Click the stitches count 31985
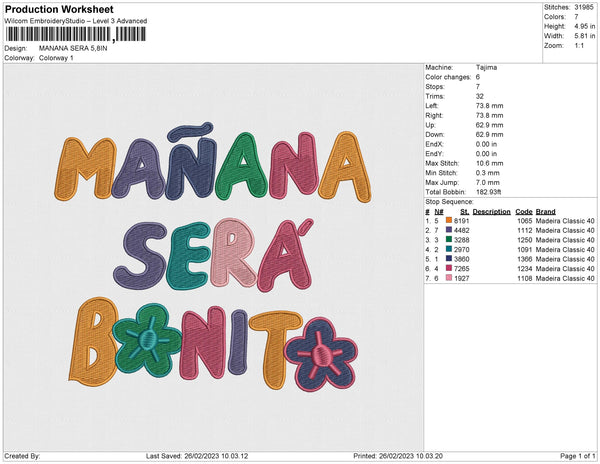The width and height of the screenshot is (600, 464). coord(584,7)
